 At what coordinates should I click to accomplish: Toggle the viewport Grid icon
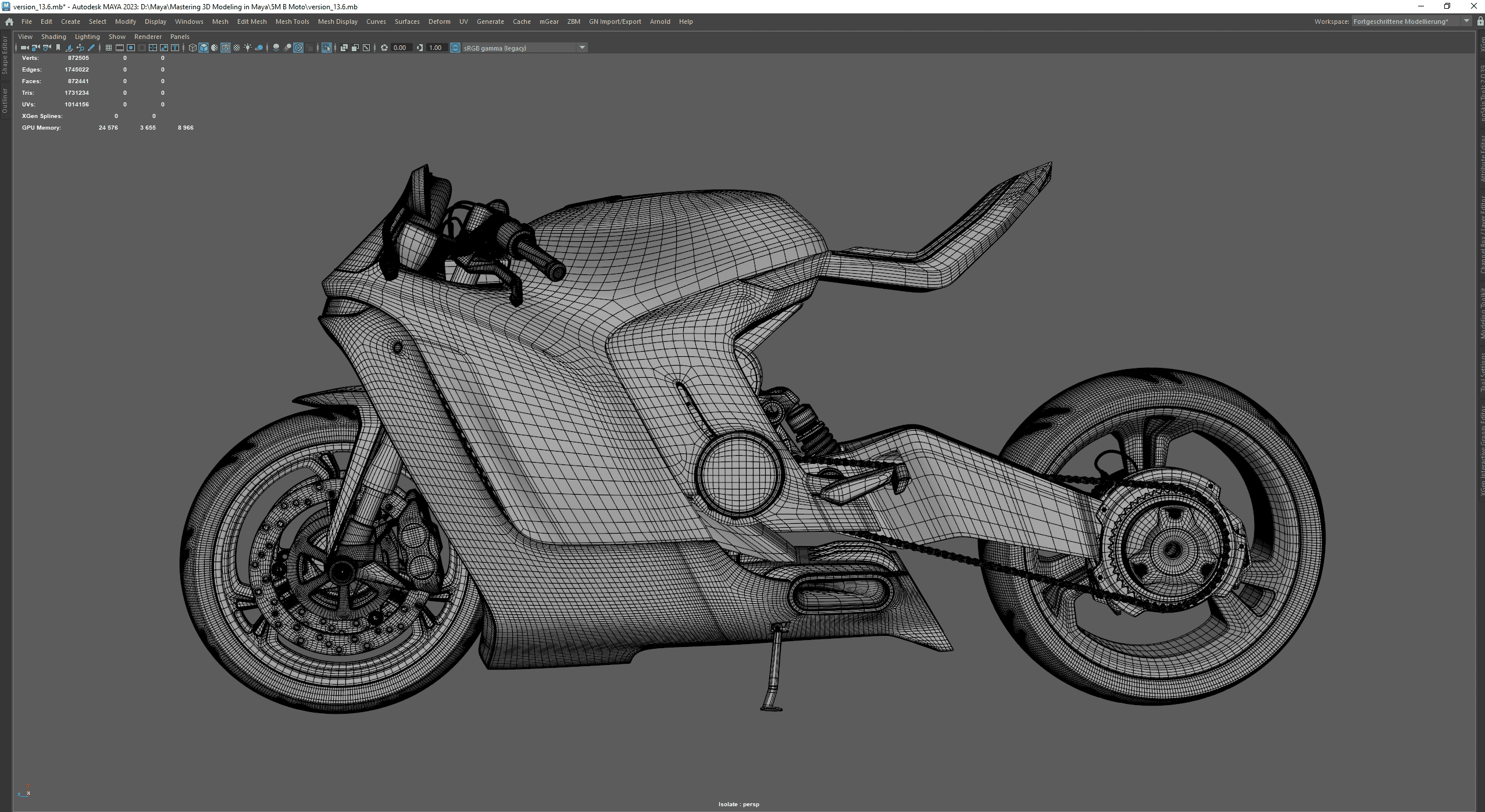tap(109, 48)
